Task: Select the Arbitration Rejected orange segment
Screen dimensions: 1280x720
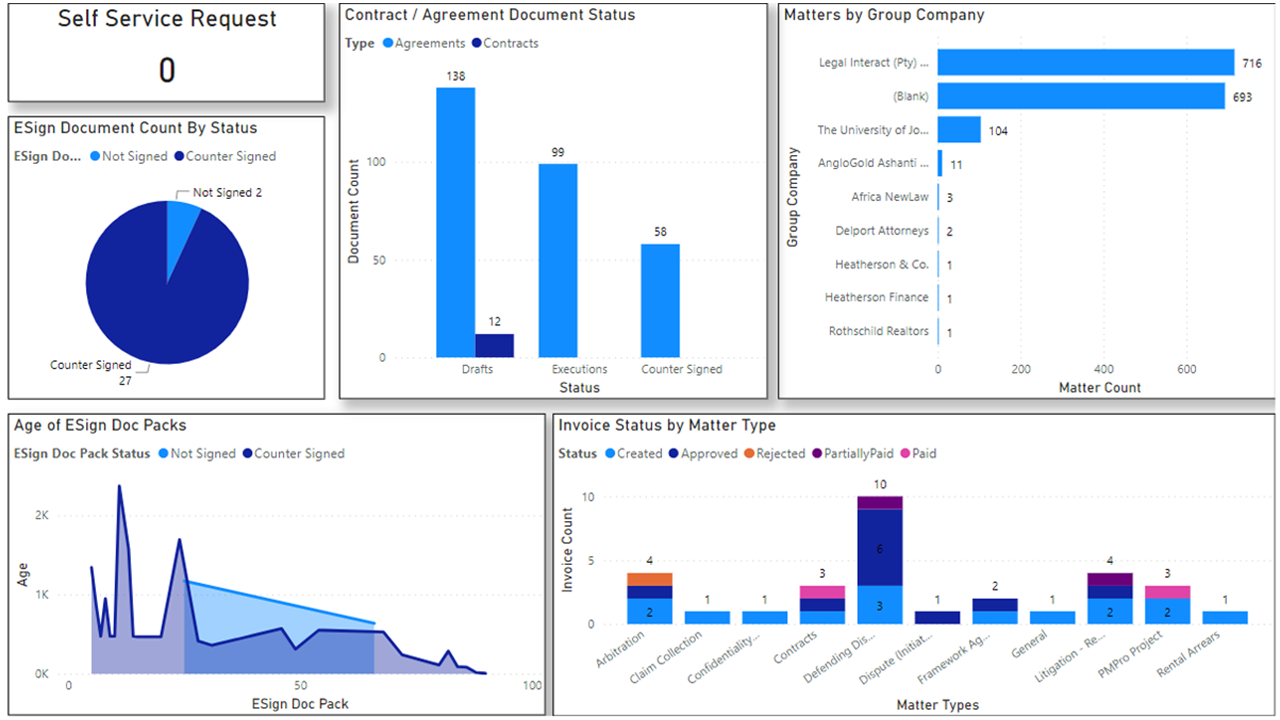Action: pyautogui.click(x=650, y=579)
